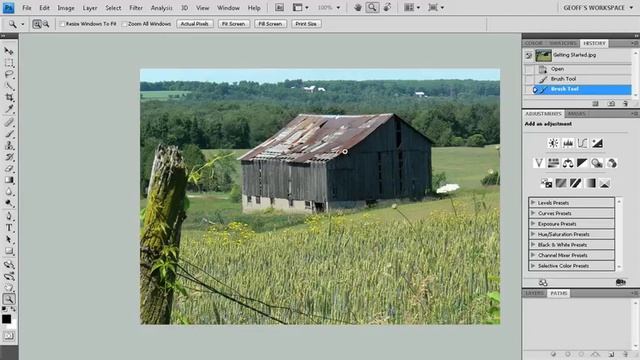Add a Threshold adjustment

pyautogui.click(x=576, y=183)
